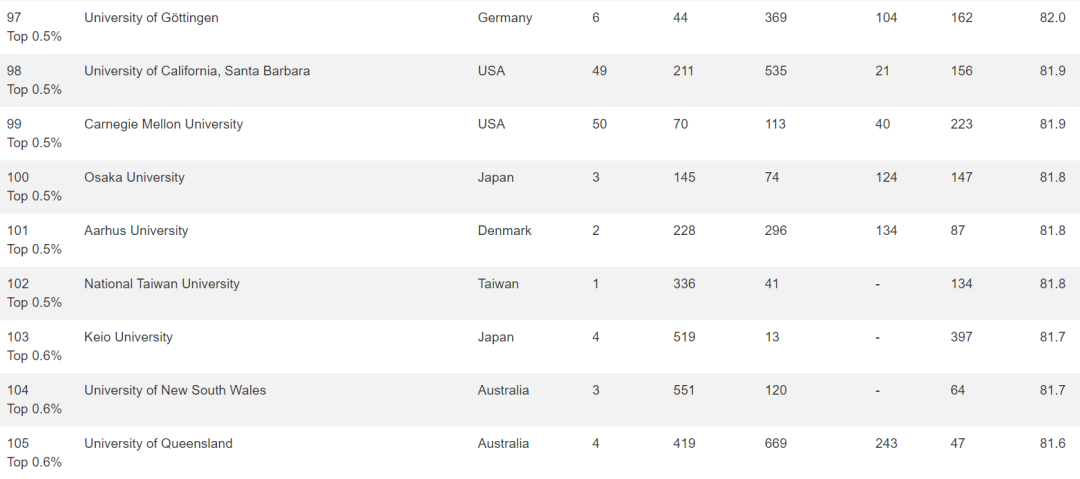
Task: Click University of Queensland name
Action: coord(158,443)
